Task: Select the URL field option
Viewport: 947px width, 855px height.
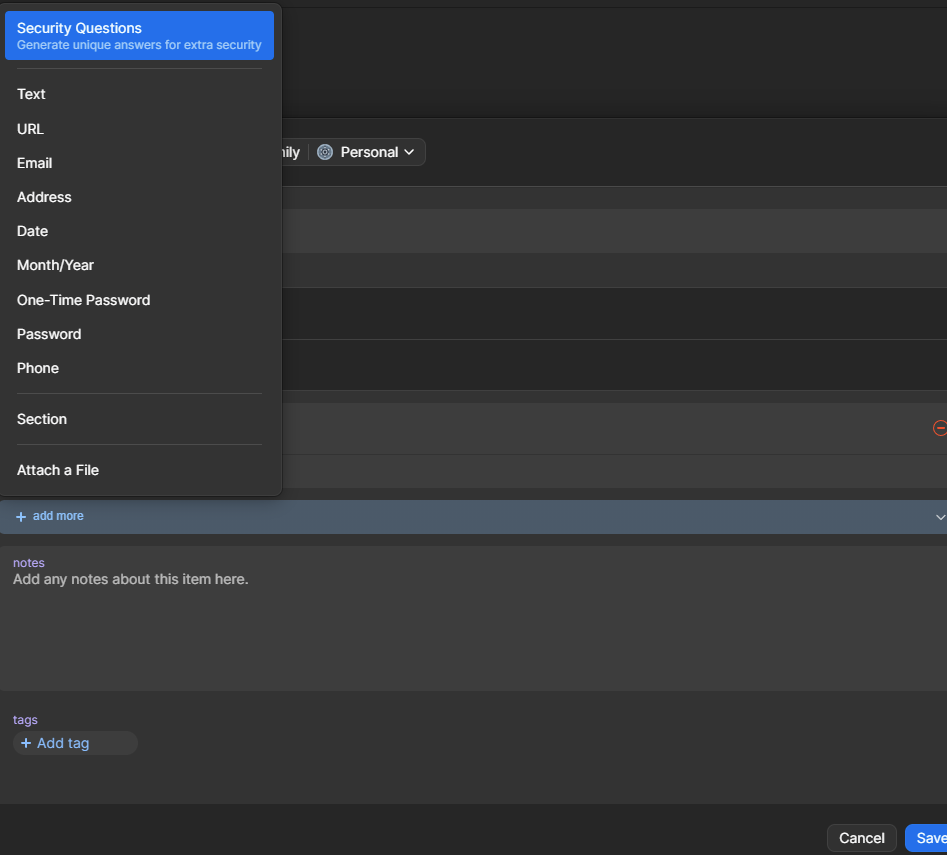Action: coord(31,129)
